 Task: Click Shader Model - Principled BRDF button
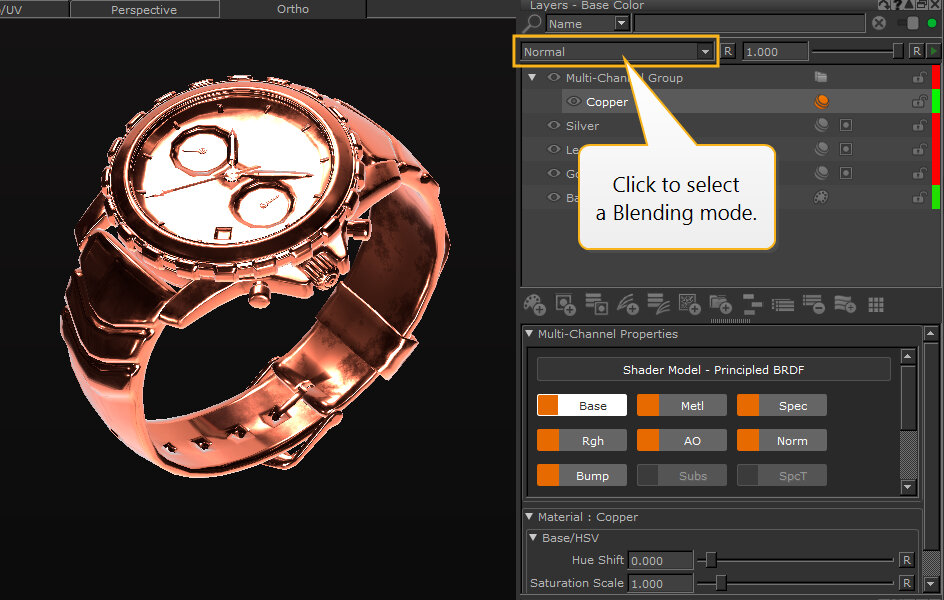(713, 370)
